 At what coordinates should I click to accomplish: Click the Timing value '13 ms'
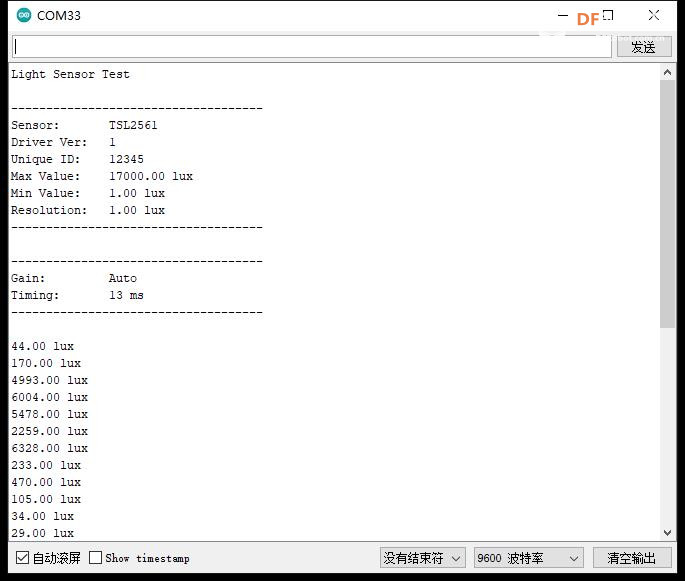click(x=126, y=295)
